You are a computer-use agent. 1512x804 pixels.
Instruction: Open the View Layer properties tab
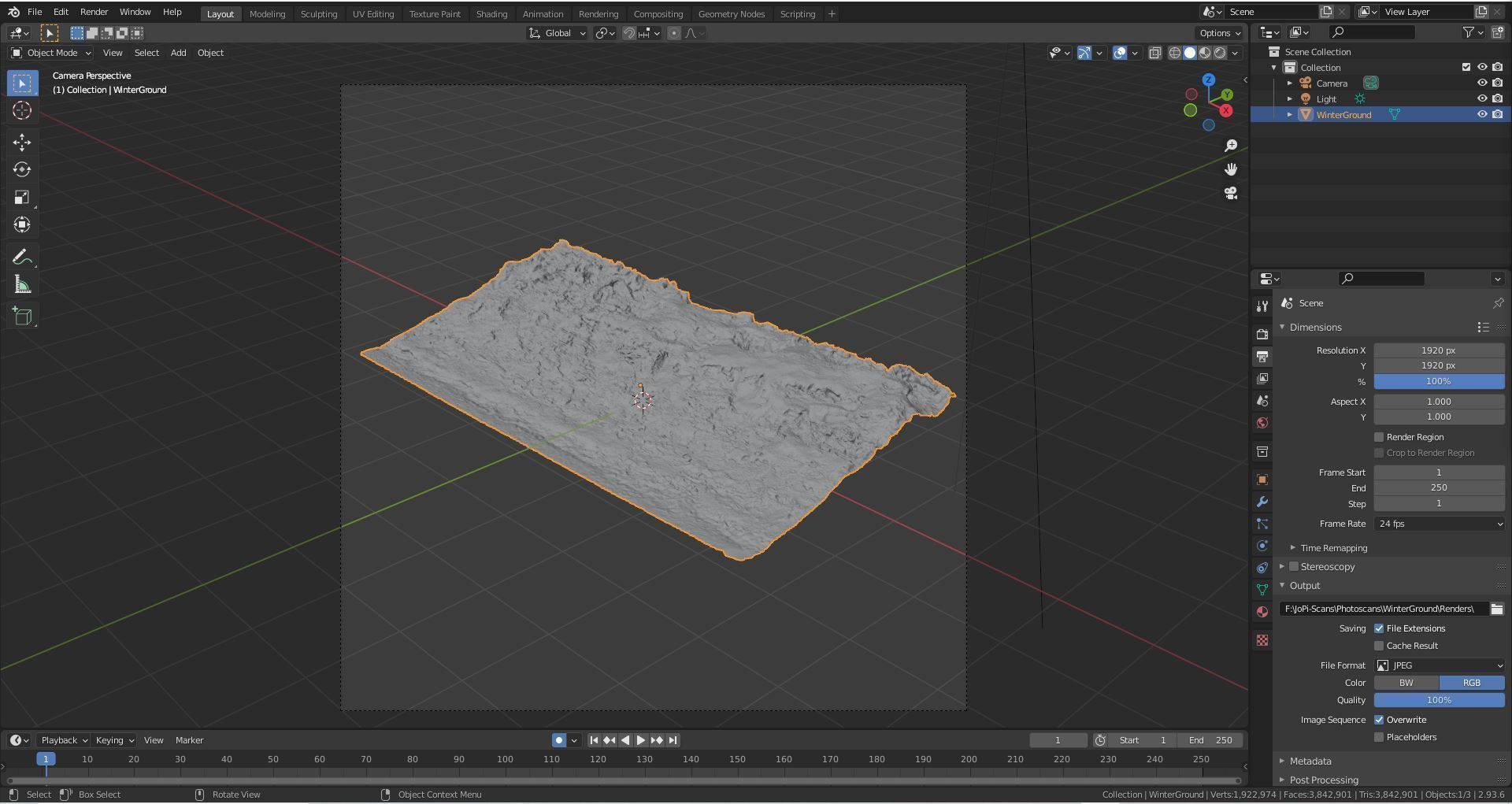[1262, 379]
